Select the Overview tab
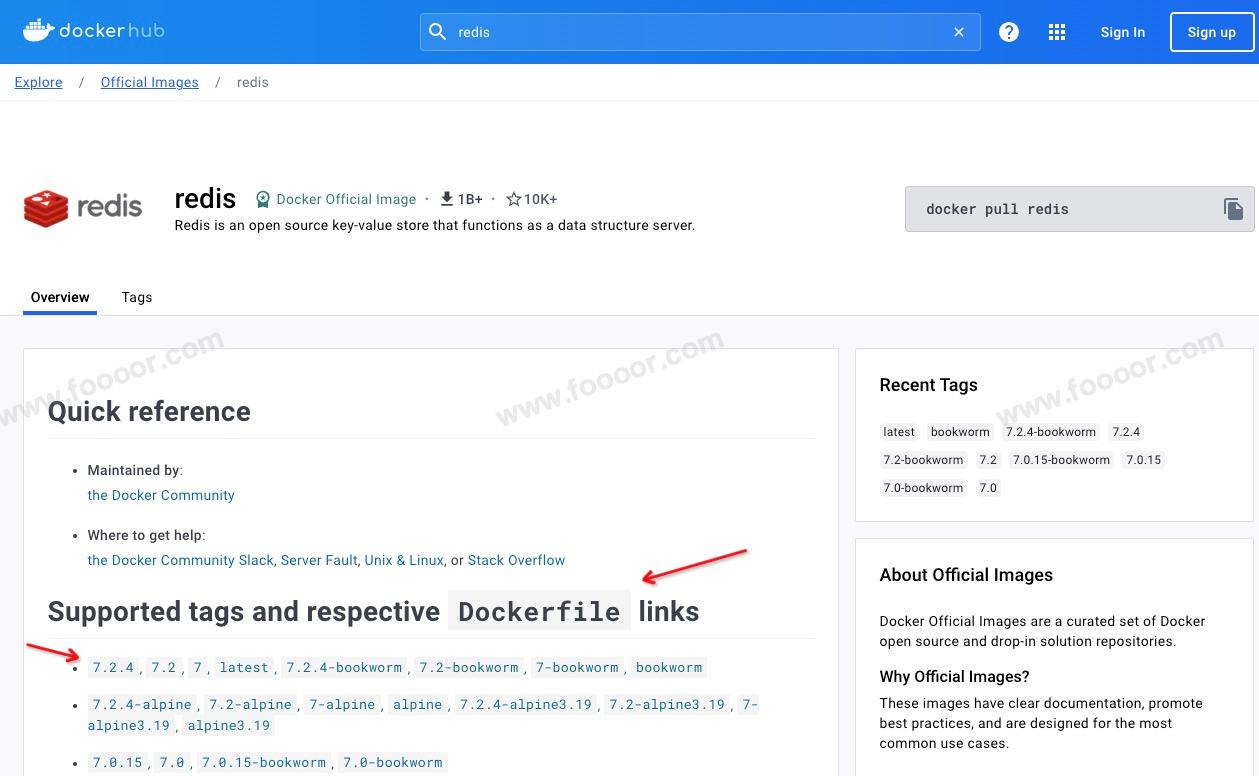 pyautogui.click(x=60, y=297)
